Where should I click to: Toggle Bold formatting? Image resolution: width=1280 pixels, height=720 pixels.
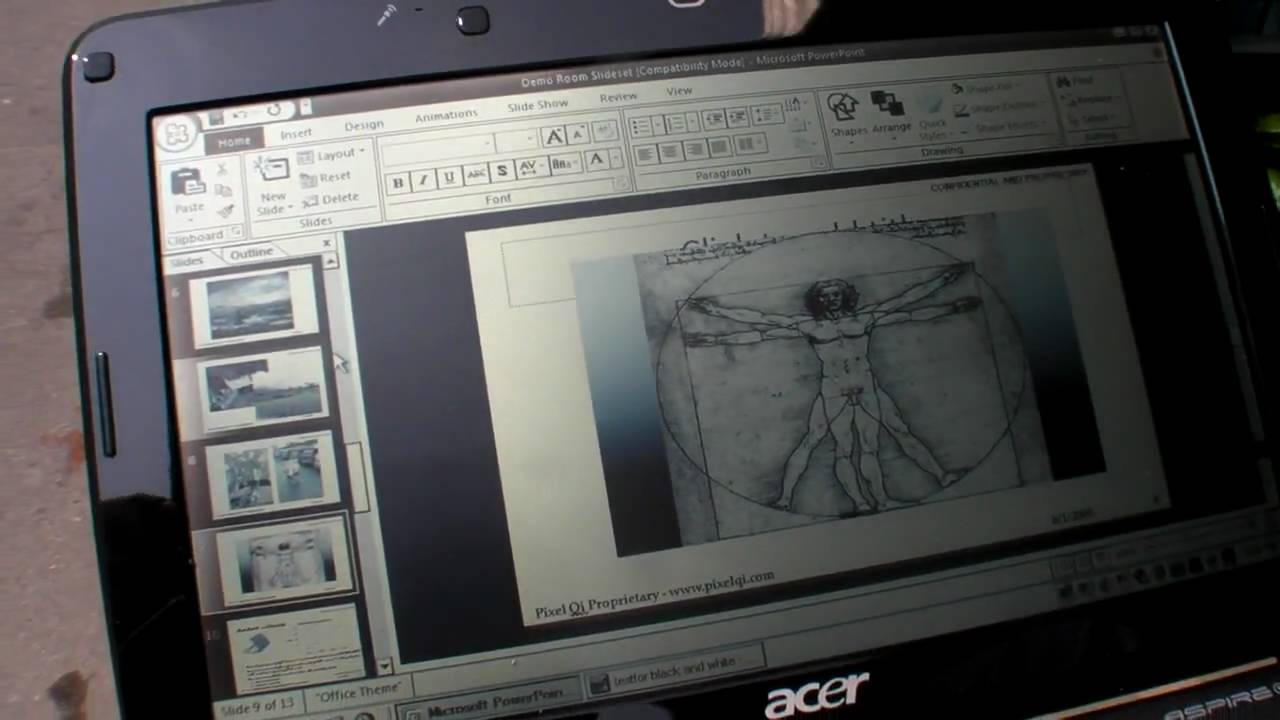[x=399, y=182]
